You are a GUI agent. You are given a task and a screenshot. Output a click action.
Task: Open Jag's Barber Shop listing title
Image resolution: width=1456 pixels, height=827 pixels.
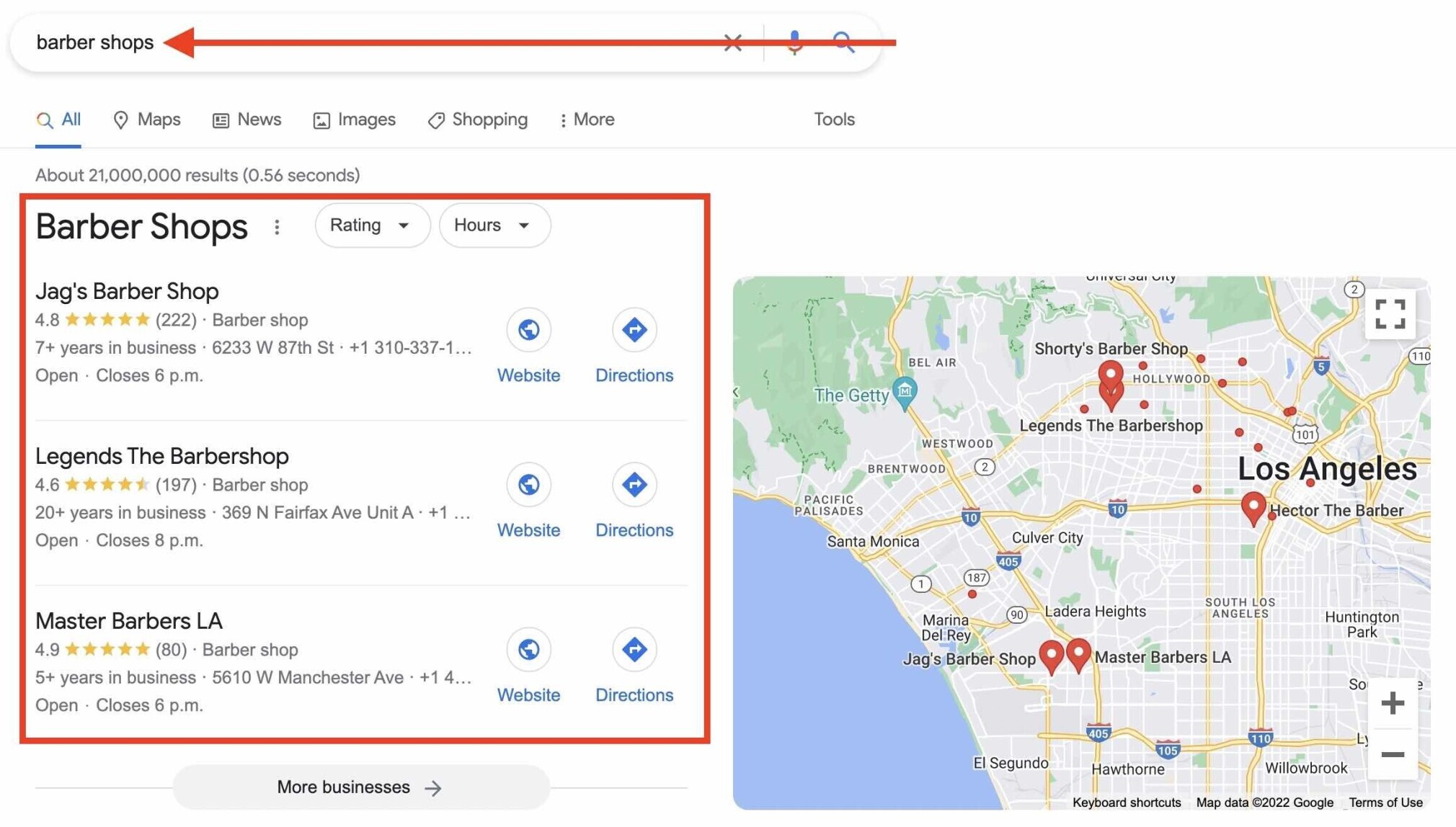point(127,291)
